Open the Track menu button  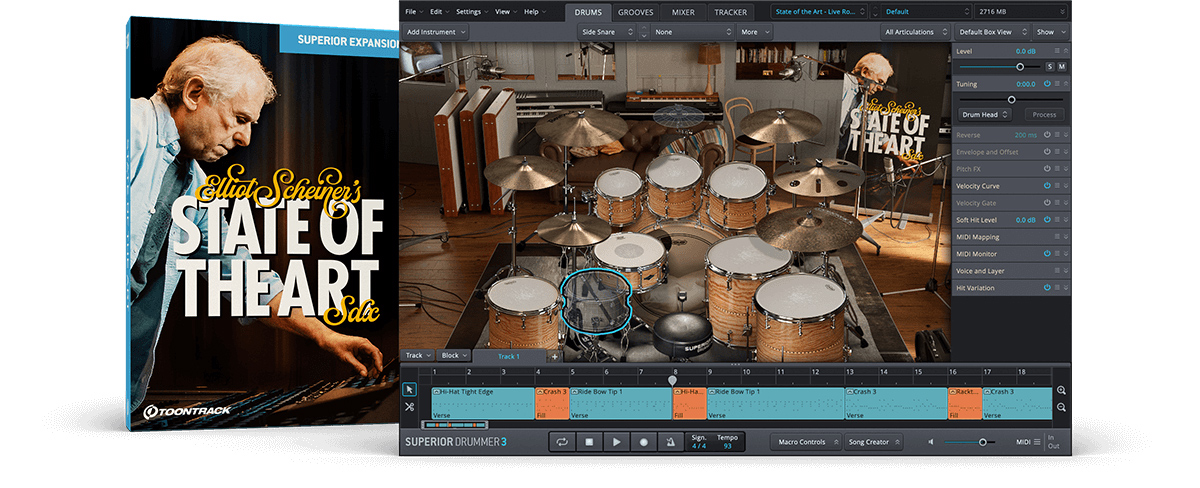(417, 356)
